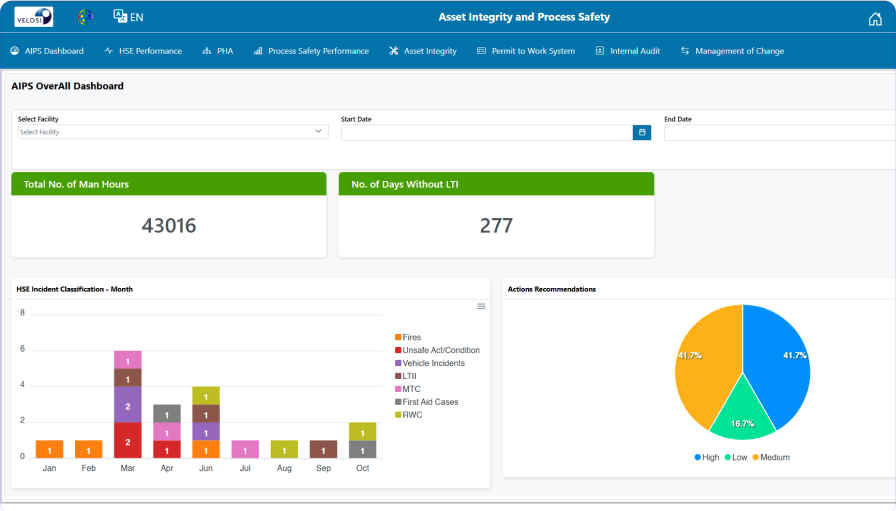Click the Asset Integrity wrench icon
The image size is (896, 511).
[394, 51]
